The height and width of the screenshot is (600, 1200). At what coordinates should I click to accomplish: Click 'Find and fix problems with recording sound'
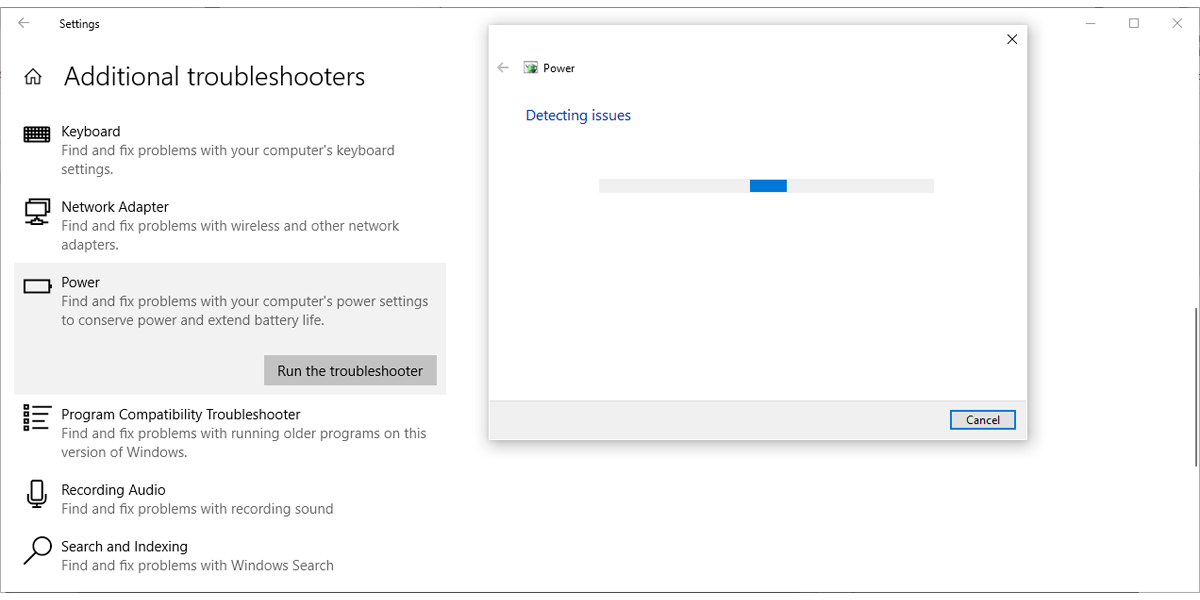click(197, 509)
